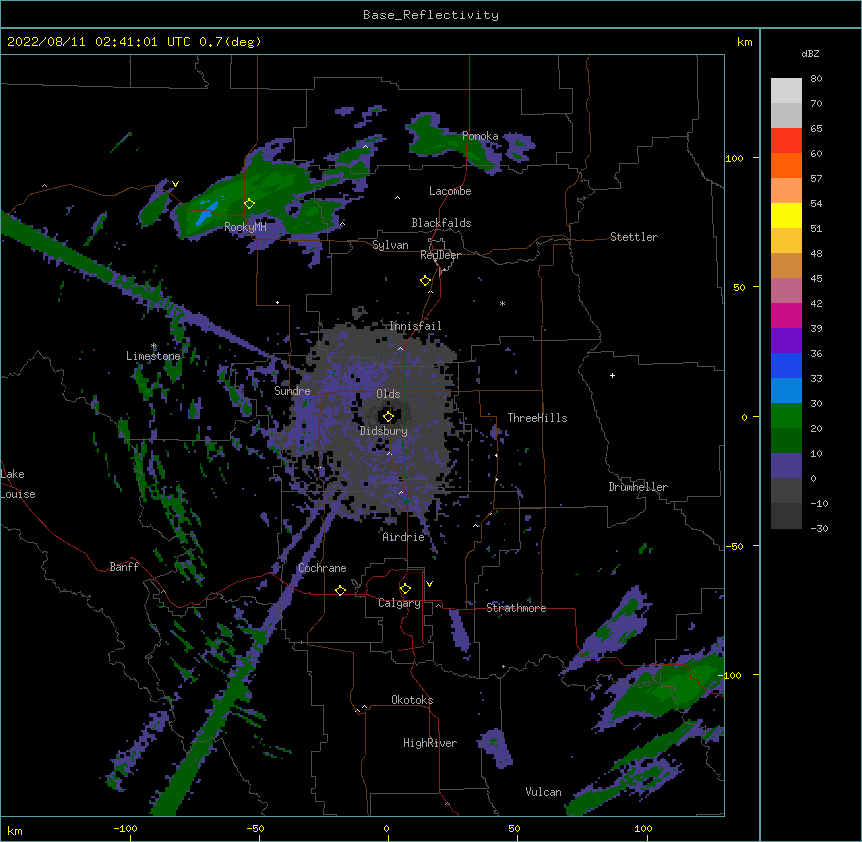Click the blue echo core northwest of RockyMH
Screen dimensions: 862x842
pyautogui.click(x=205, y=214)
